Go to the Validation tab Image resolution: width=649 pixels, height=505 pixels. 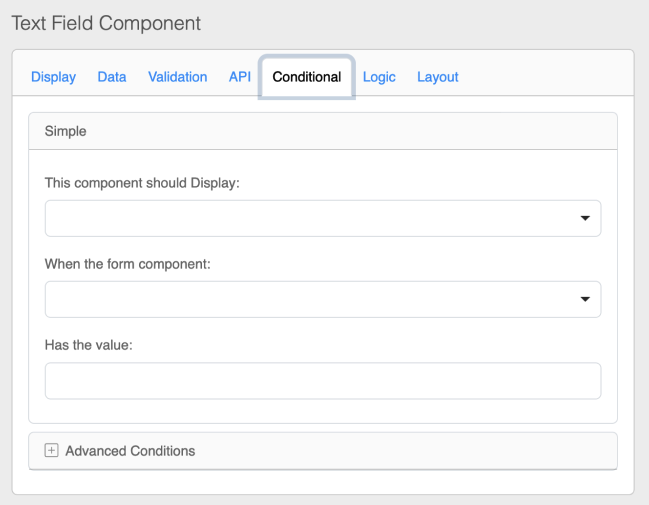tap(177, 77)
